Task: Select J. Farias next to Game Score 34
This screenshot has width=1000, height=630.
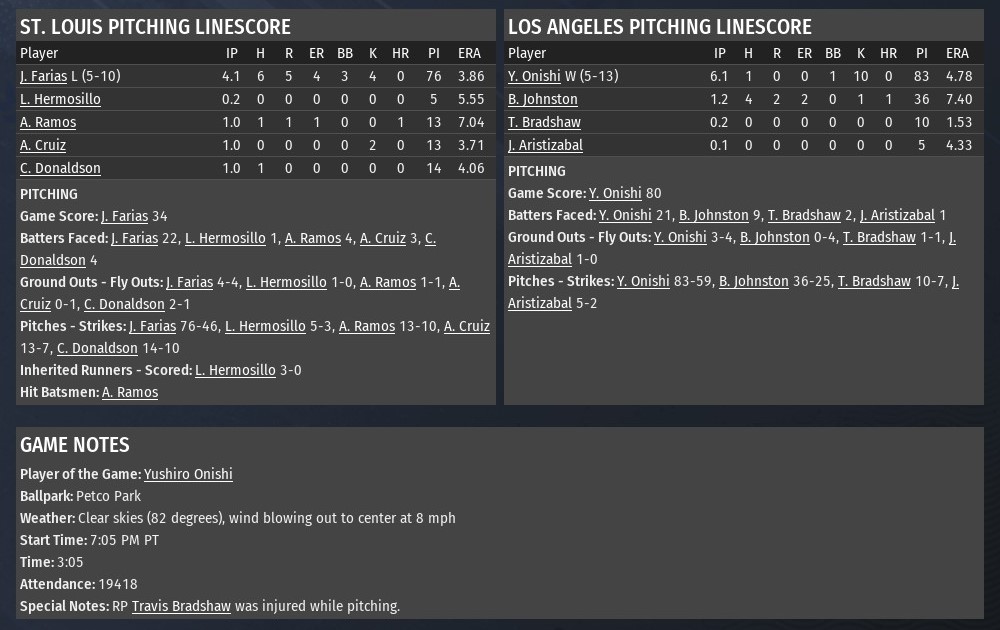Action: click(124, 216)
